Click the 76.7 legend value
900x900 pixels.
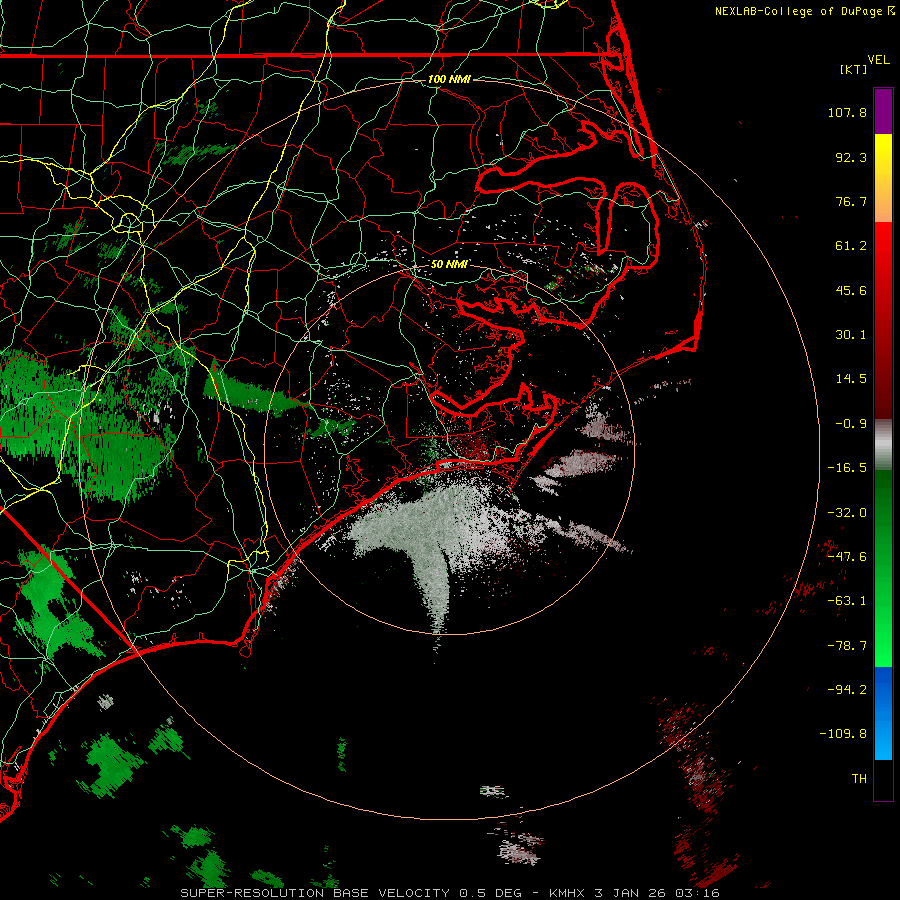coord(851,201)
